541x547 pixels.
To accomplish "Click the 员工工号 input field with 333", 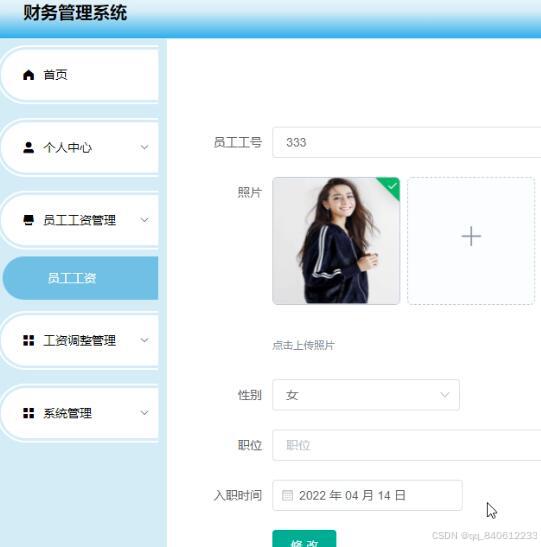I will click(407, 142).
